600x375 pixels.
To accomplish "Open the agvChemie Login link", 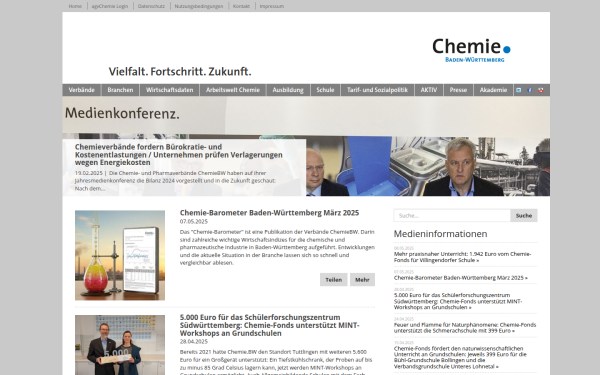I will (x=110, y=6).
